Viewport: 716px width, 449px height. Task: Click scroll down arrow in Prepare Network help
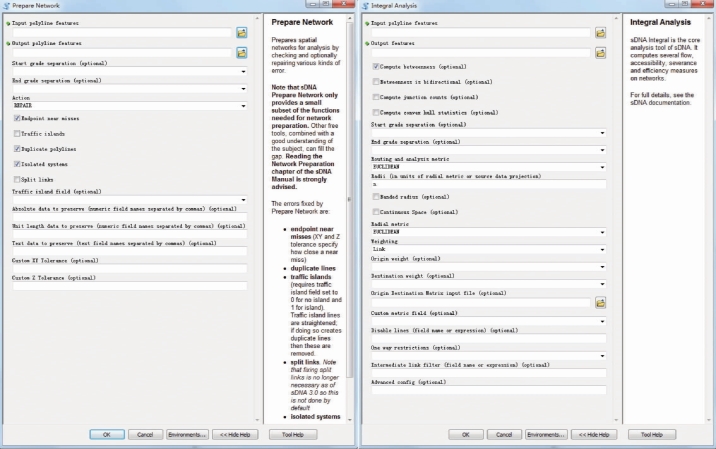[x=350, y=420]
